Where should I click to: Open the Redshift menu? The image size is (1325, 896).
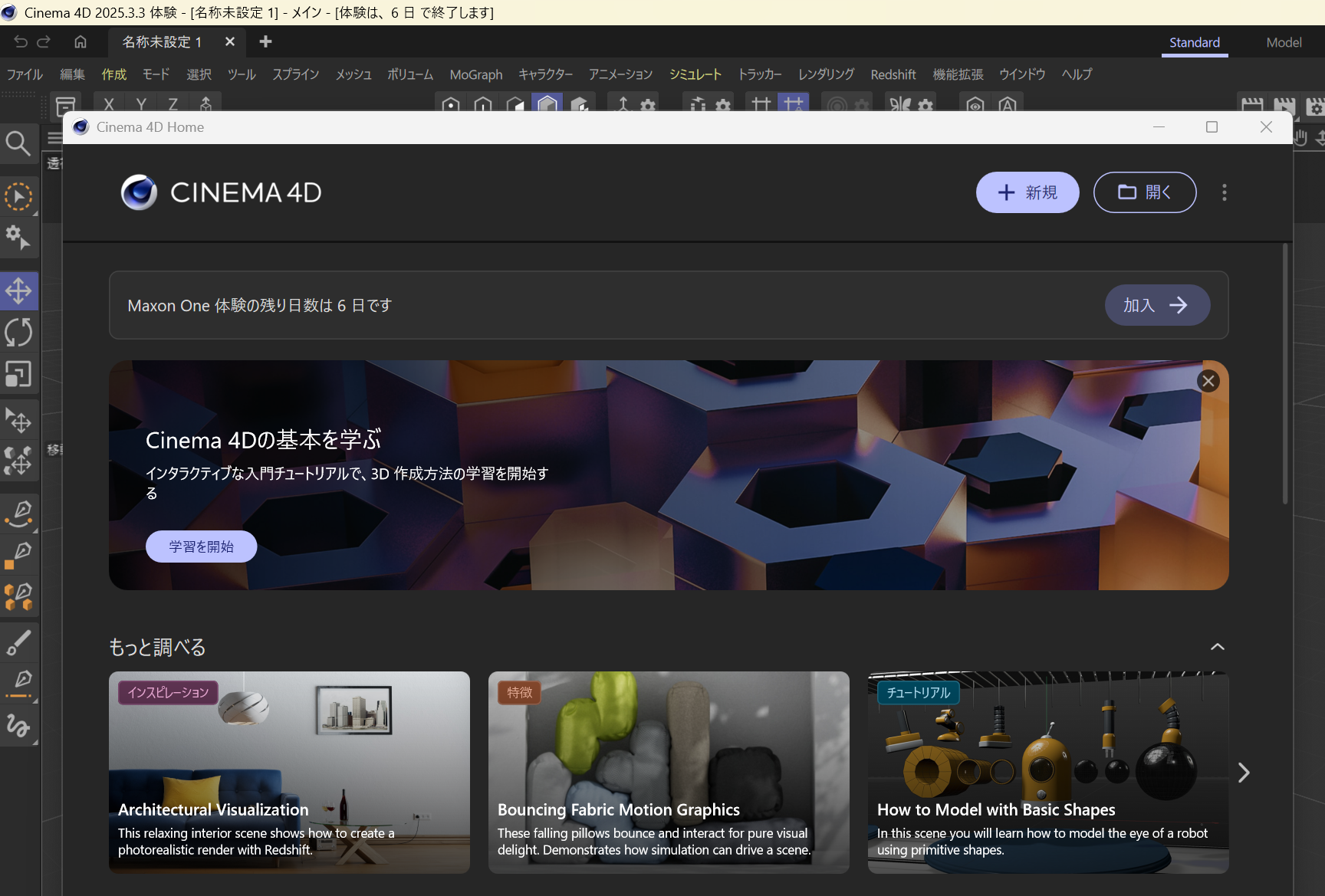click(x=893, y=74)
